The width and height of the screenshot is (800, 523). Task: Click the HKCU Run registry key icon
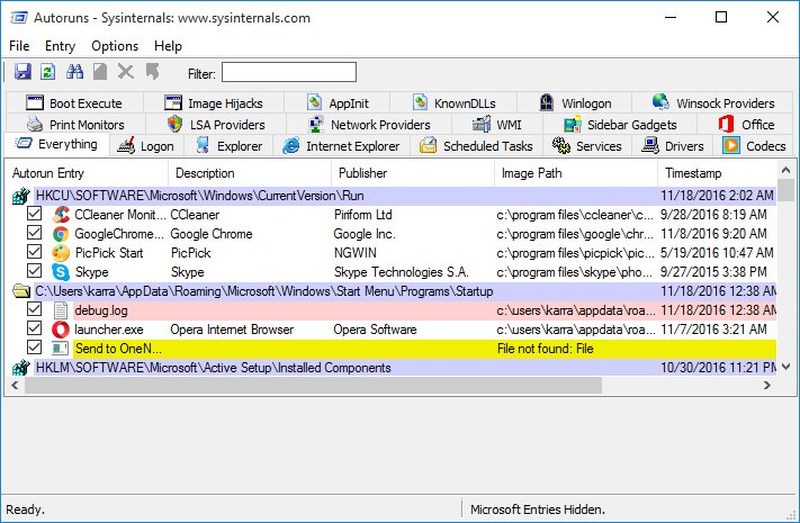click(21, 196)
